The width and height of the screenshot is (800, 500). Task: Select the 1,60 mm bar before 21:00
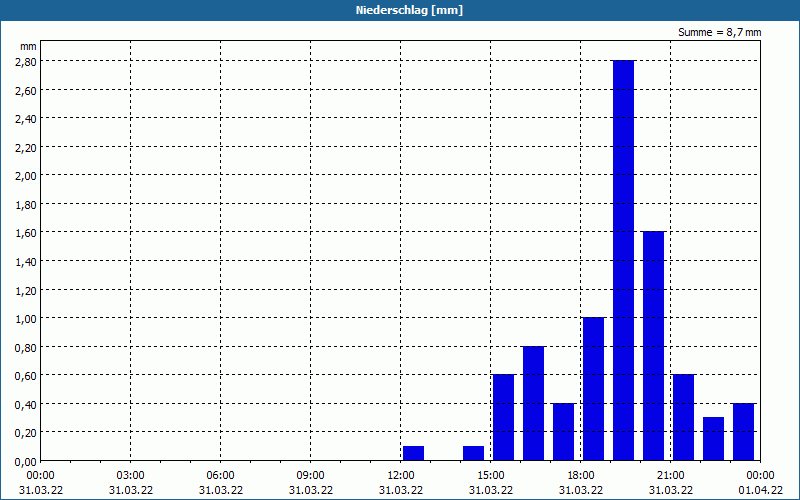pyautogui.click(x=654, y=346)
